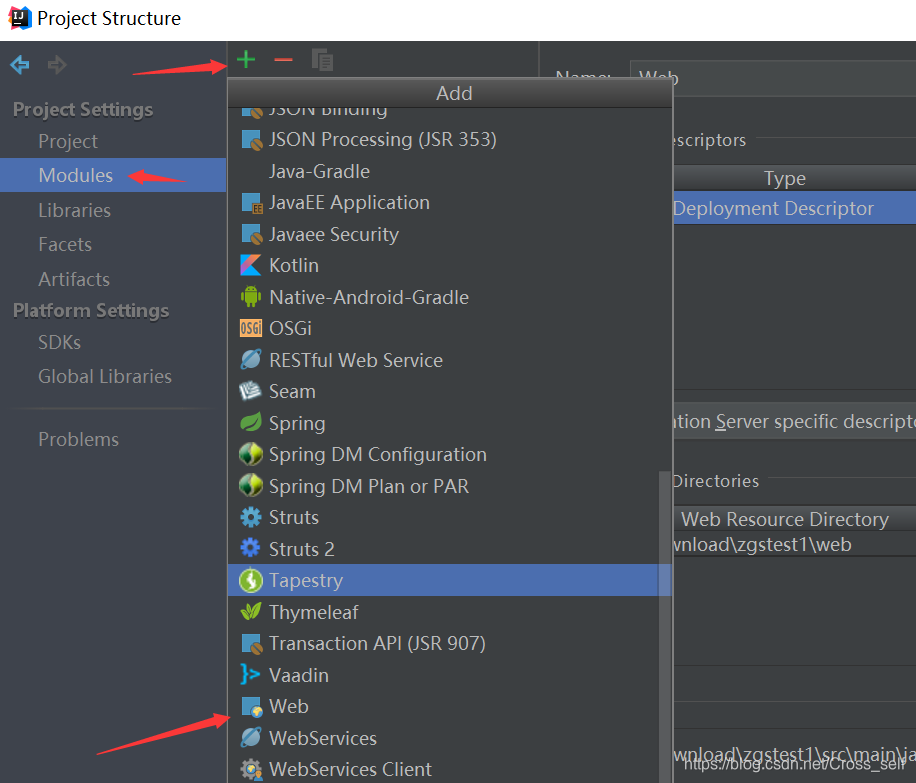Open SDKs under Platform Settings
The width and height of the screenshot is (916, 783).
[x=59, y=342]
